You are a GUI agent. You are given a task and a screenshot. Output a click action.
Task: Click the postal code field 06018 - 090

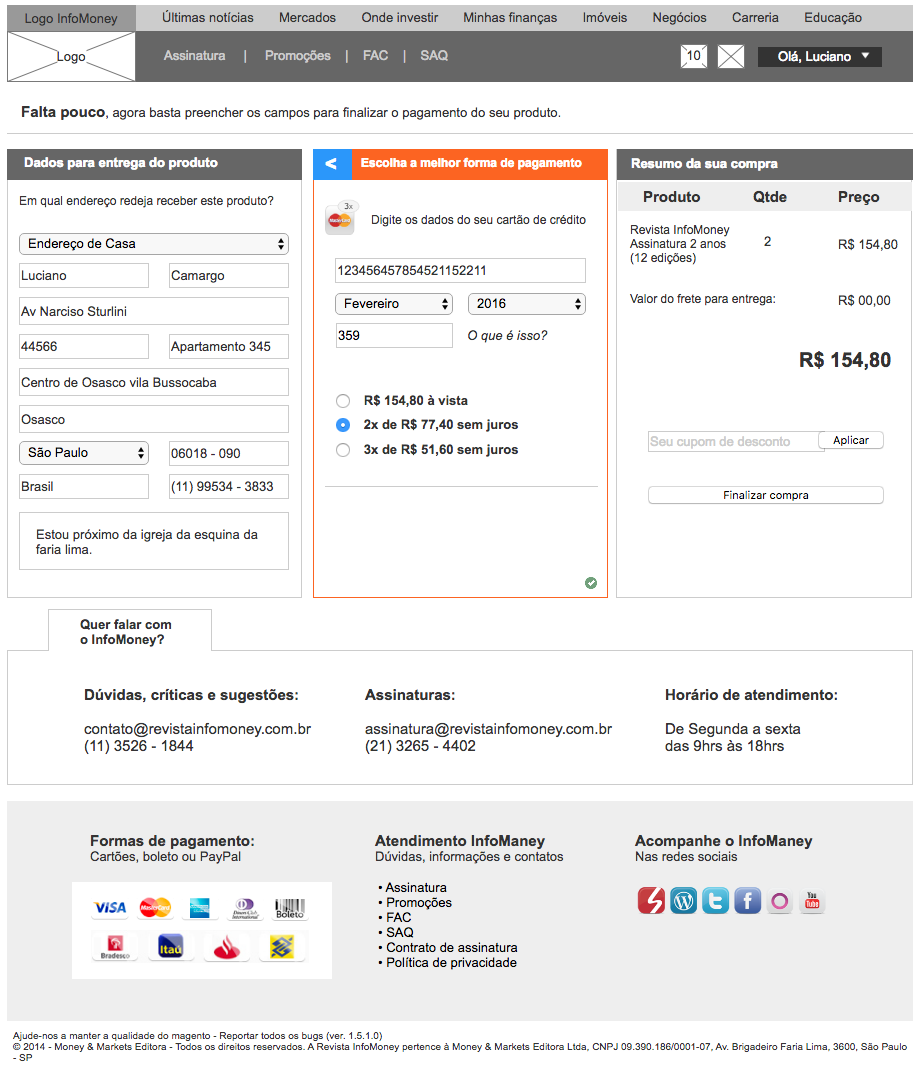(x=229, y=453)
